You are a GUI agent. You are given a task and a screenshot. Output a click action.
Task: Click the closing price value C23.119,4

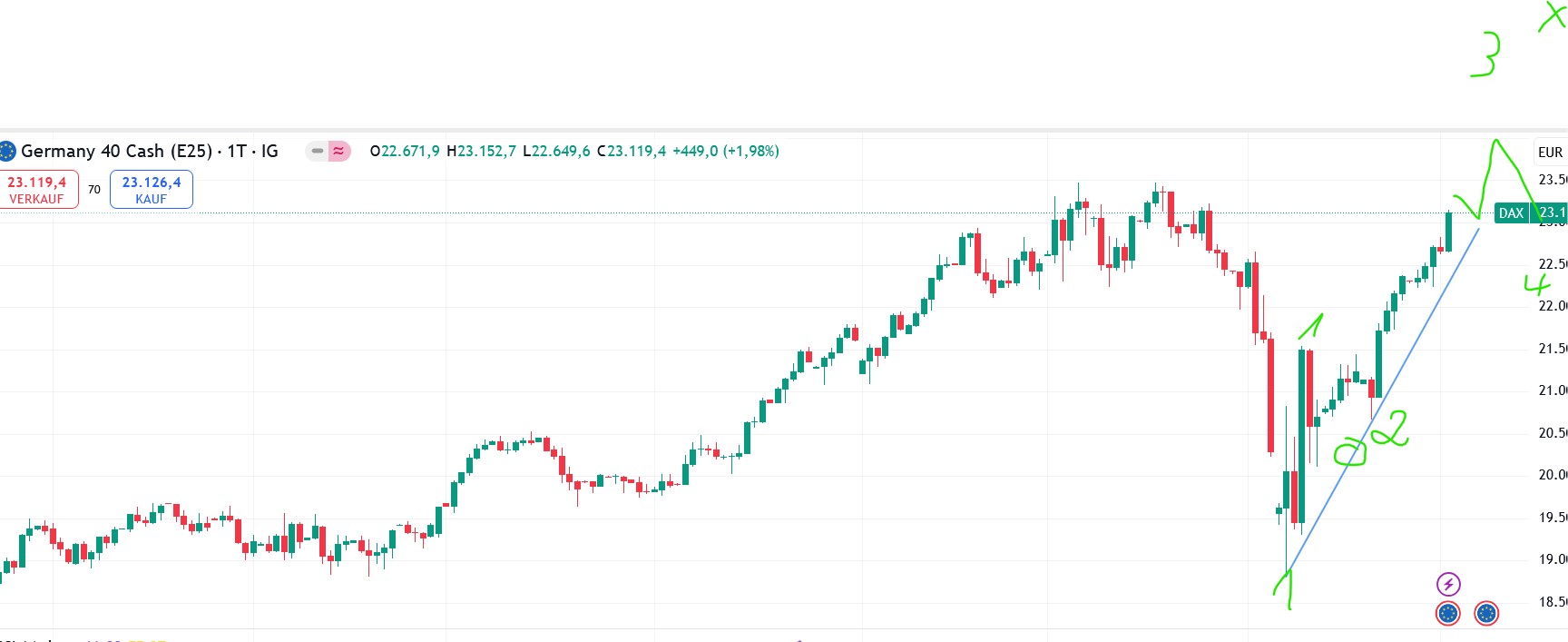[631, 152]
